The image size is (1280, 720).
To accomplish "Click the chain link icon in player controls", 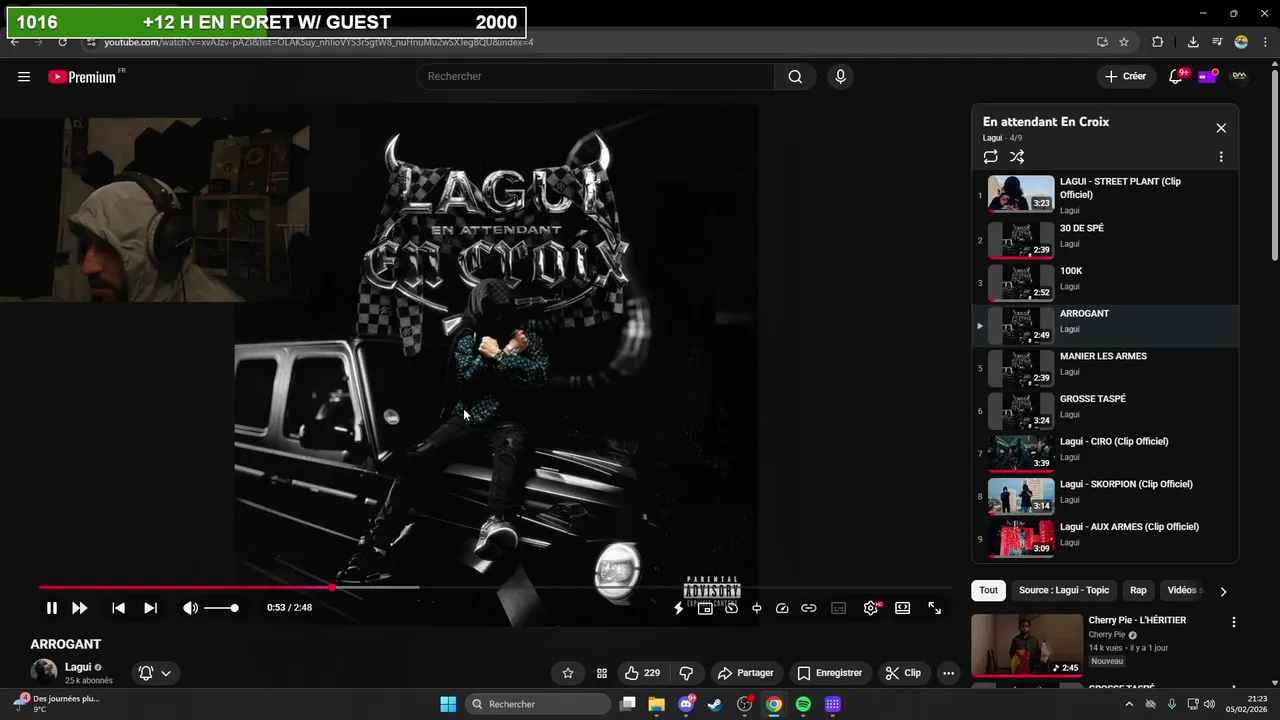I will (809, 608).
